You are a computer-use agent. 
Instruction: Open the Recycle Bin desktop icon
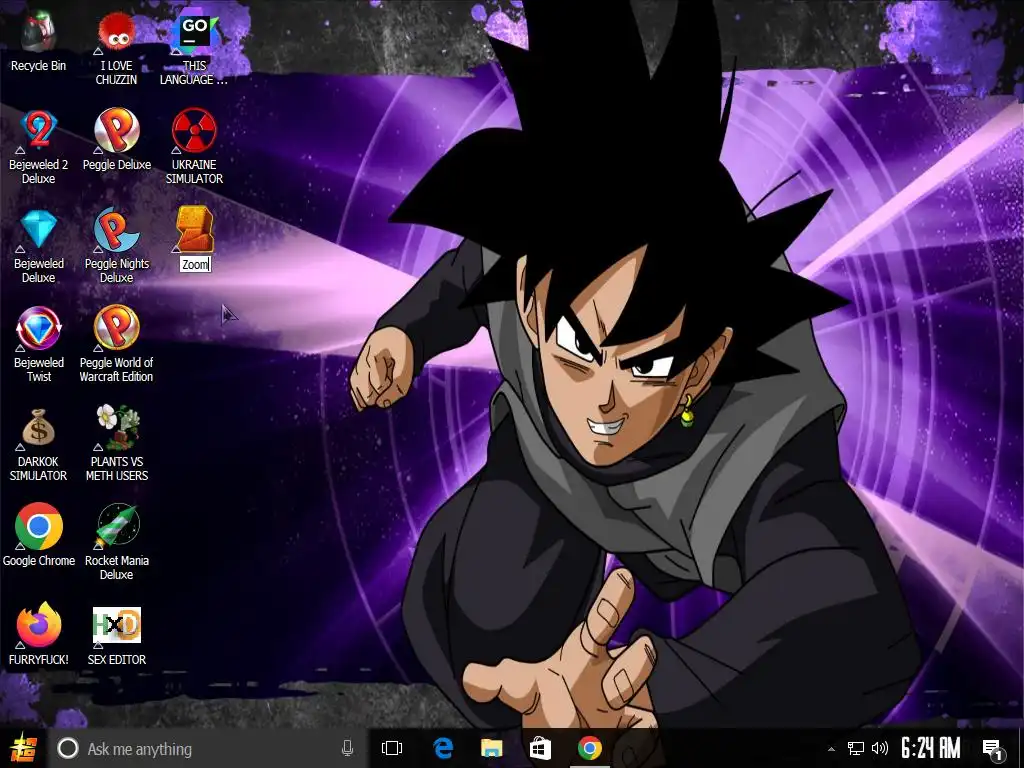[38, 33]
